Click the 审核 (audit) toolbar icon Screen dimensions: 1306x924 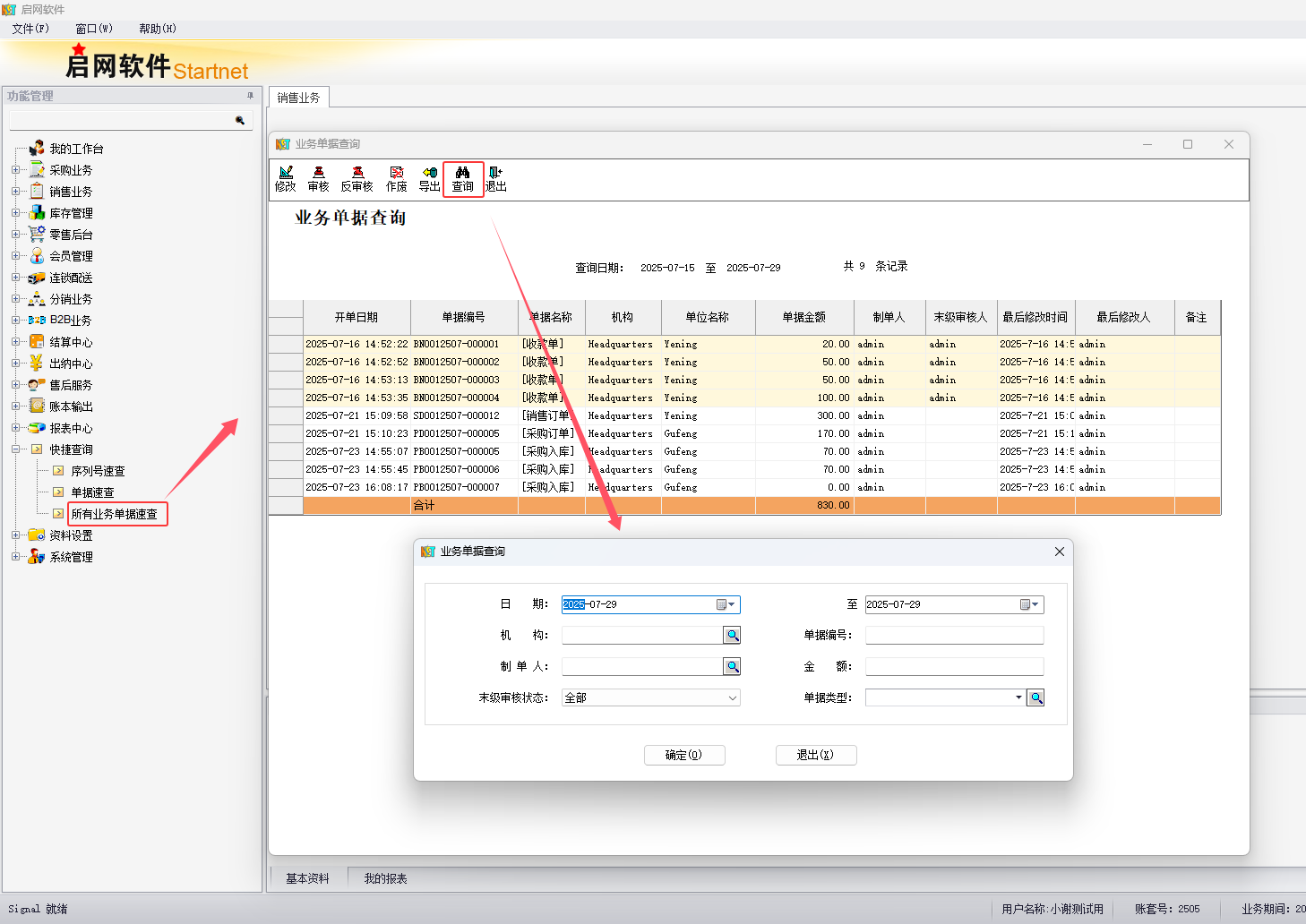[x=318, y=179]
